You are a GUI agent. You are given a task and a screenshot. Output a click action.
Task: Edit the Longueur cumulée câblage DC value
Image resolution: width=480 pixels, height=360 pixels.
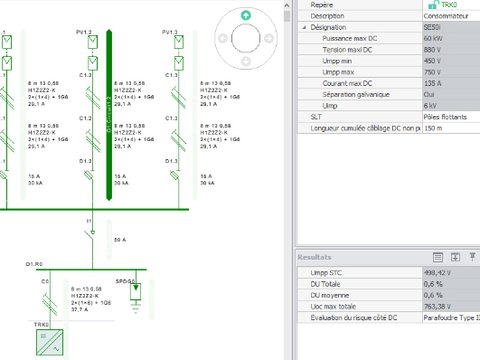click(451, 128)
